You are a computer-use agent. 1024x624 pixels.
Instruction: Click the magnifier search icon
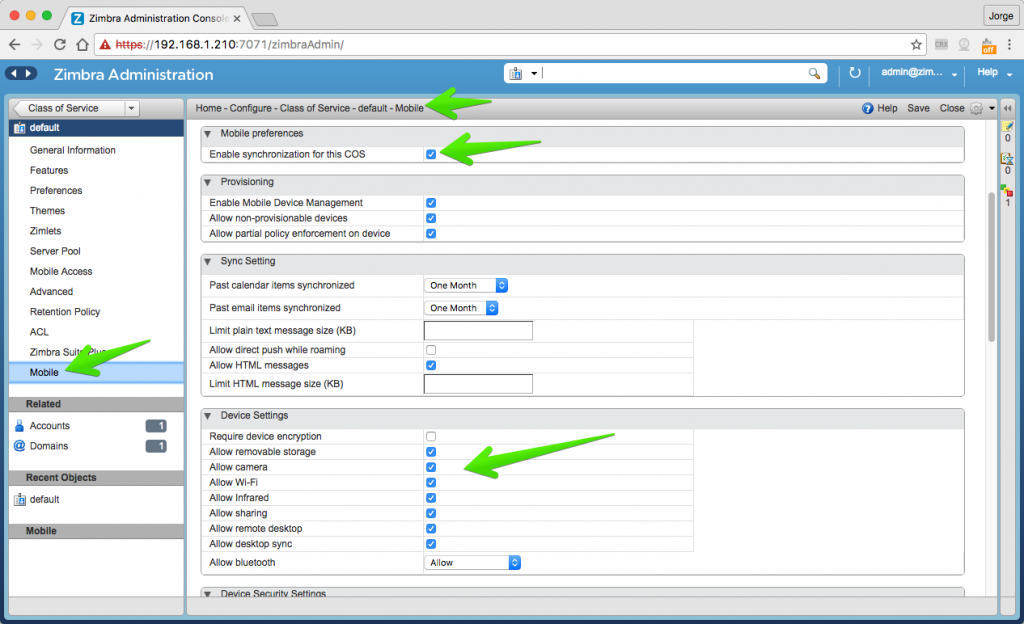coord(814,73)
